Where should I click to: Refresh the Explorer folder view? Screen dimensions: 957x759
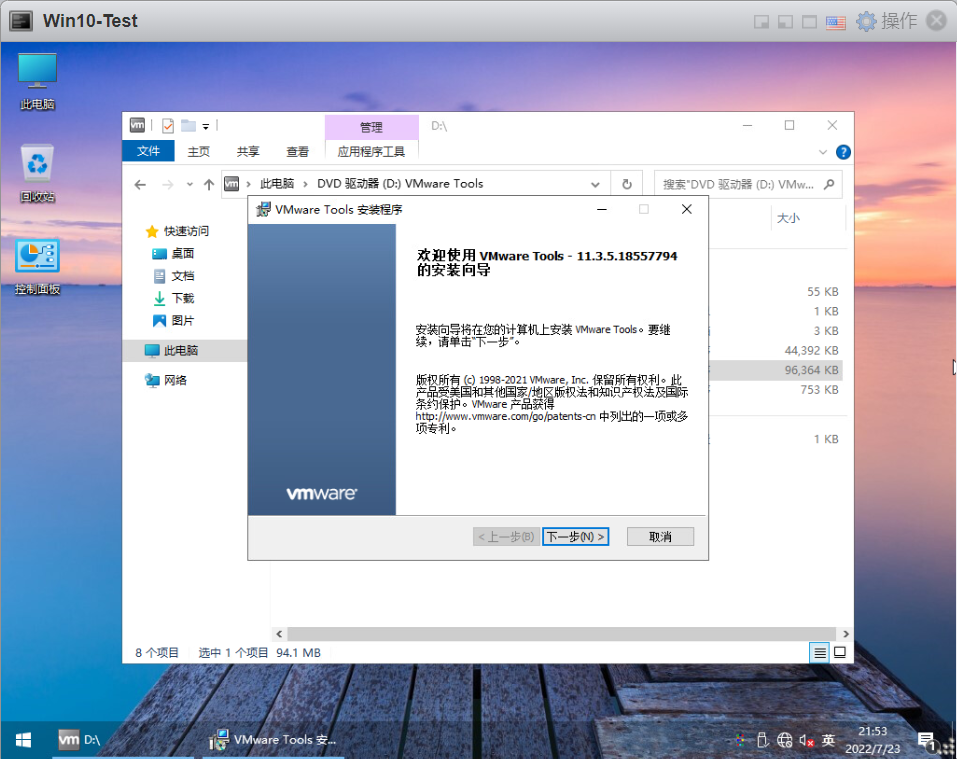(627, 184)
